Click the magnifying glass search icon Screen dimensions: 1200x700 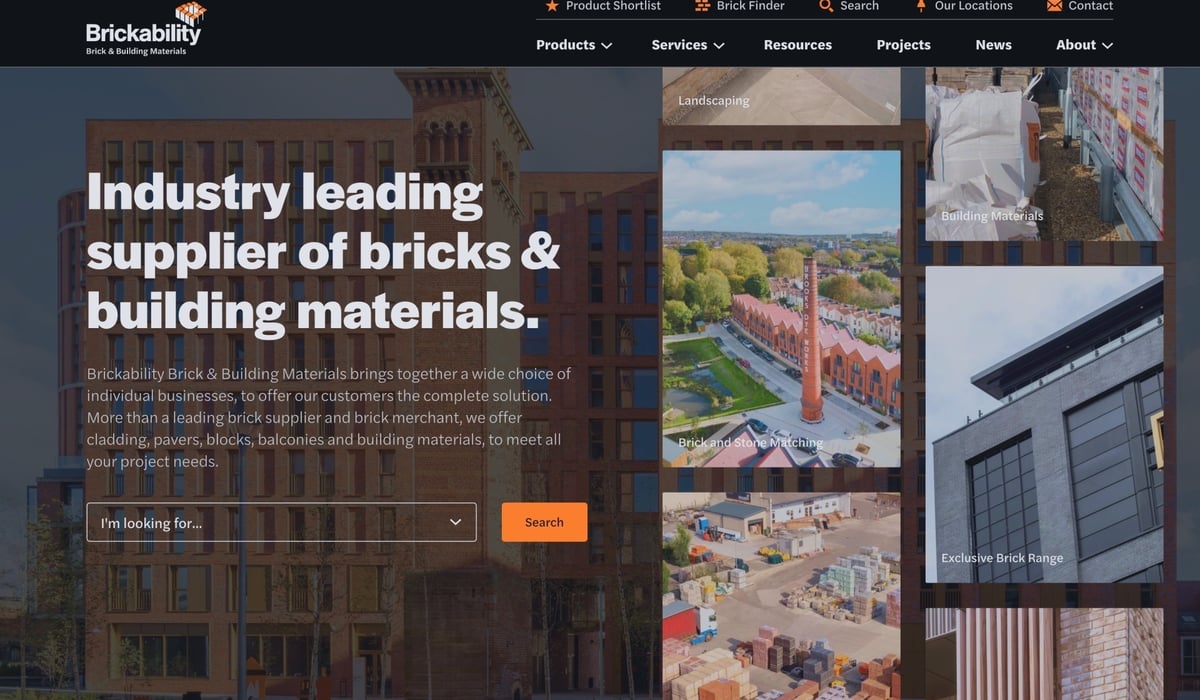826,6
